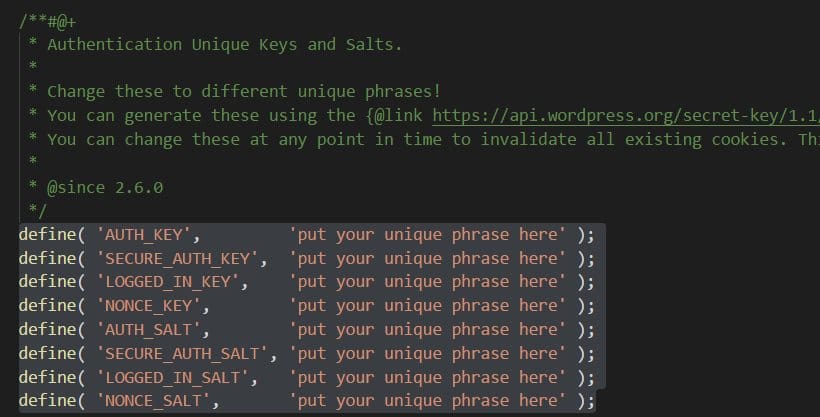This screenshot has height=417, width=820.
Task: Click the '{@link' tag in the comment
Action: pyautogui.click(x=394, y=116)
